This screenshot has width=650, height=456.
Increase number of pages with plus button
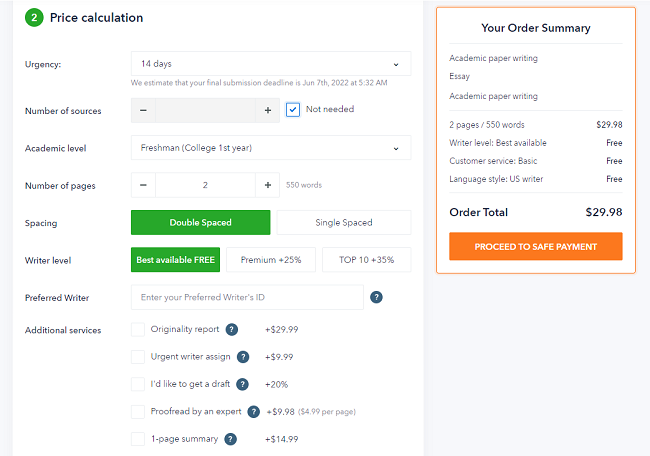coord(268,185)
